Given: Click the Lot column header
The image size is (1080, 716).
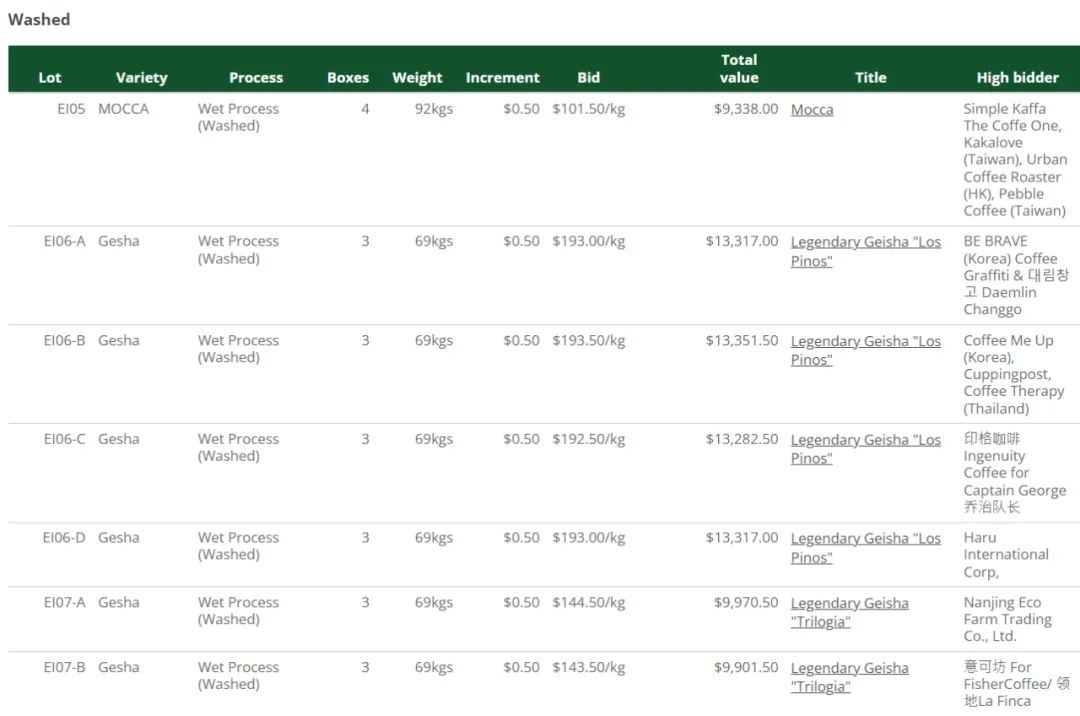Looking at the screenshot, I should pos(50,78).
